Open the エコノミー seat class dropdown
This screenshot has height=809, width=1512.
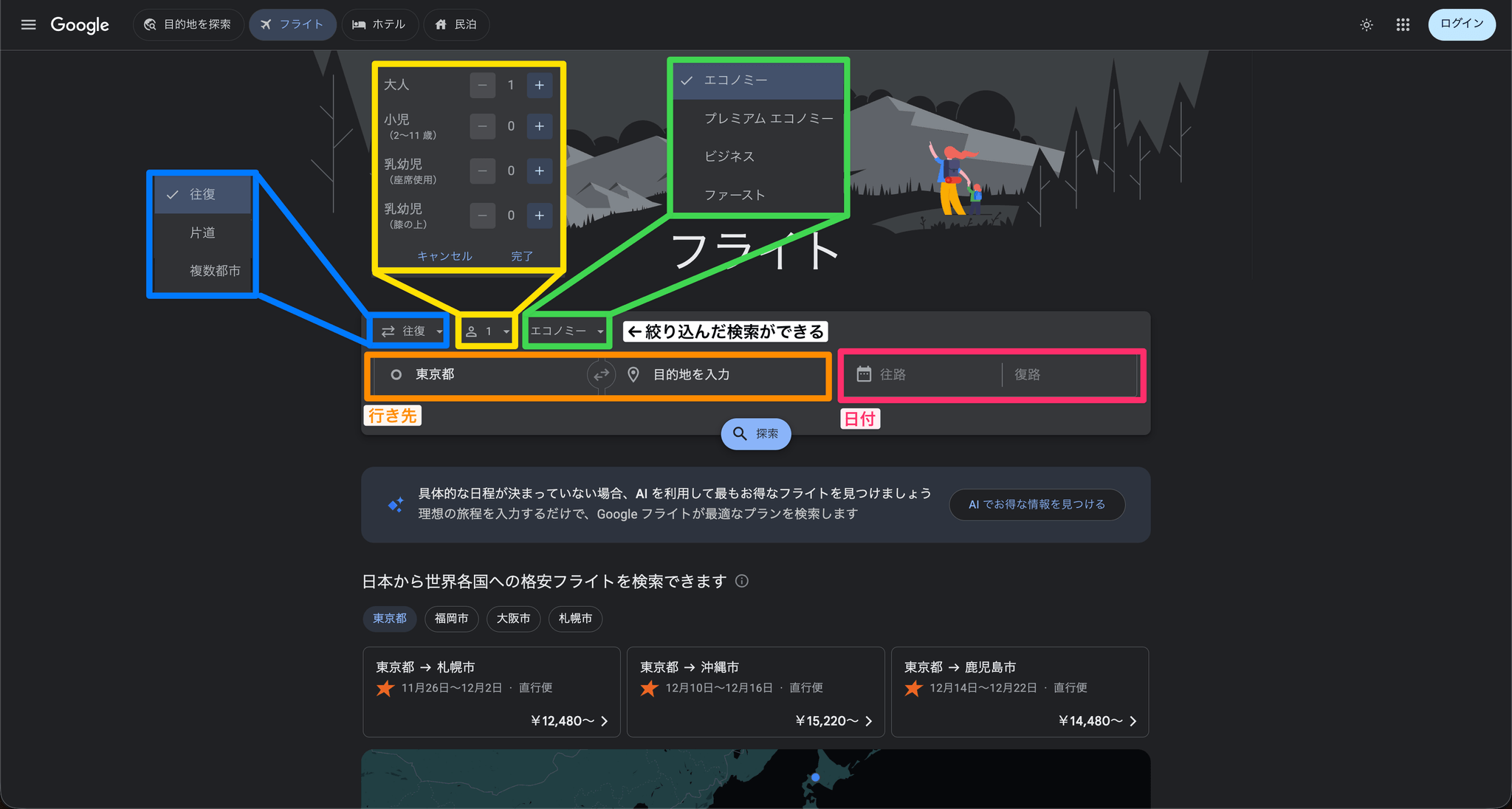[567, 331]
